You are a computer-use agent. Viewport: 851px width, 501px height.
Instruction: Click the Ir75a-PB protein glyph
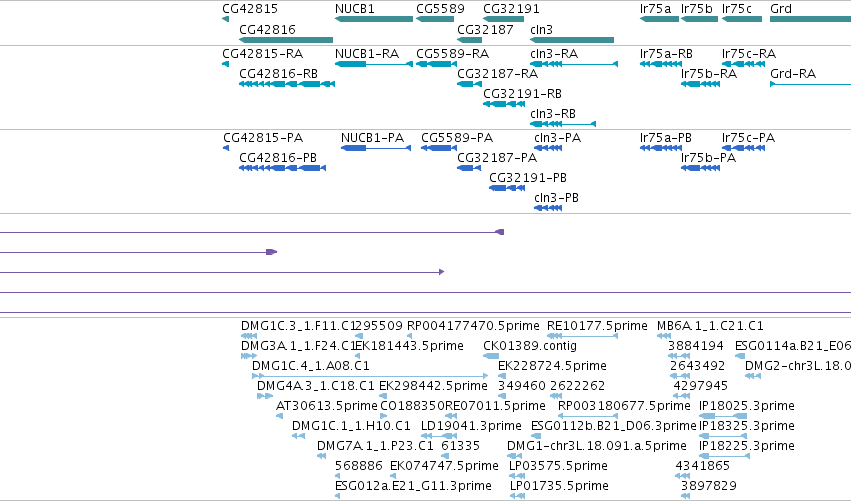click(x=661, y=148)
